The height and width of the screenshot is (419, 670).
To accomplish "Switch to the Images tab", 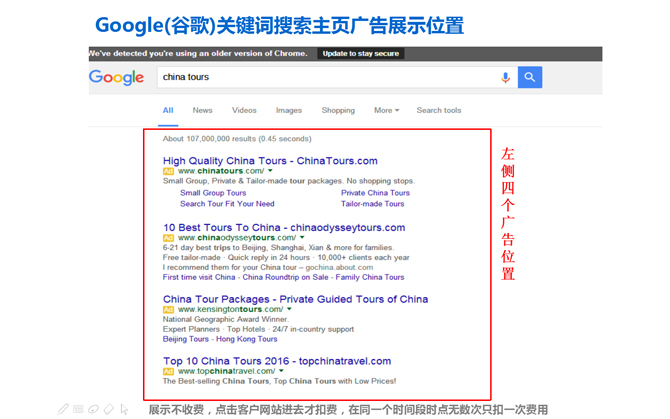I will [289, 110].
